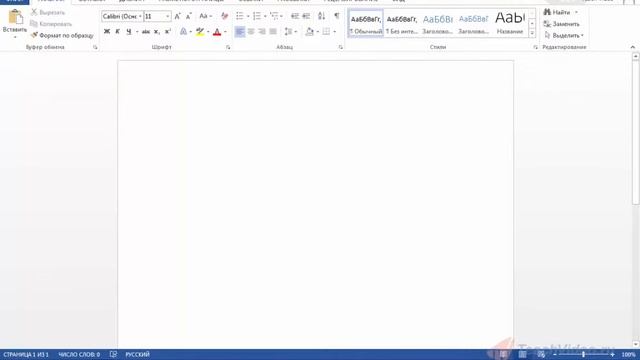This screenshot has height=360, width=640.
Task: Apply paragraph shading paint bucket
Action: (310, 31)
